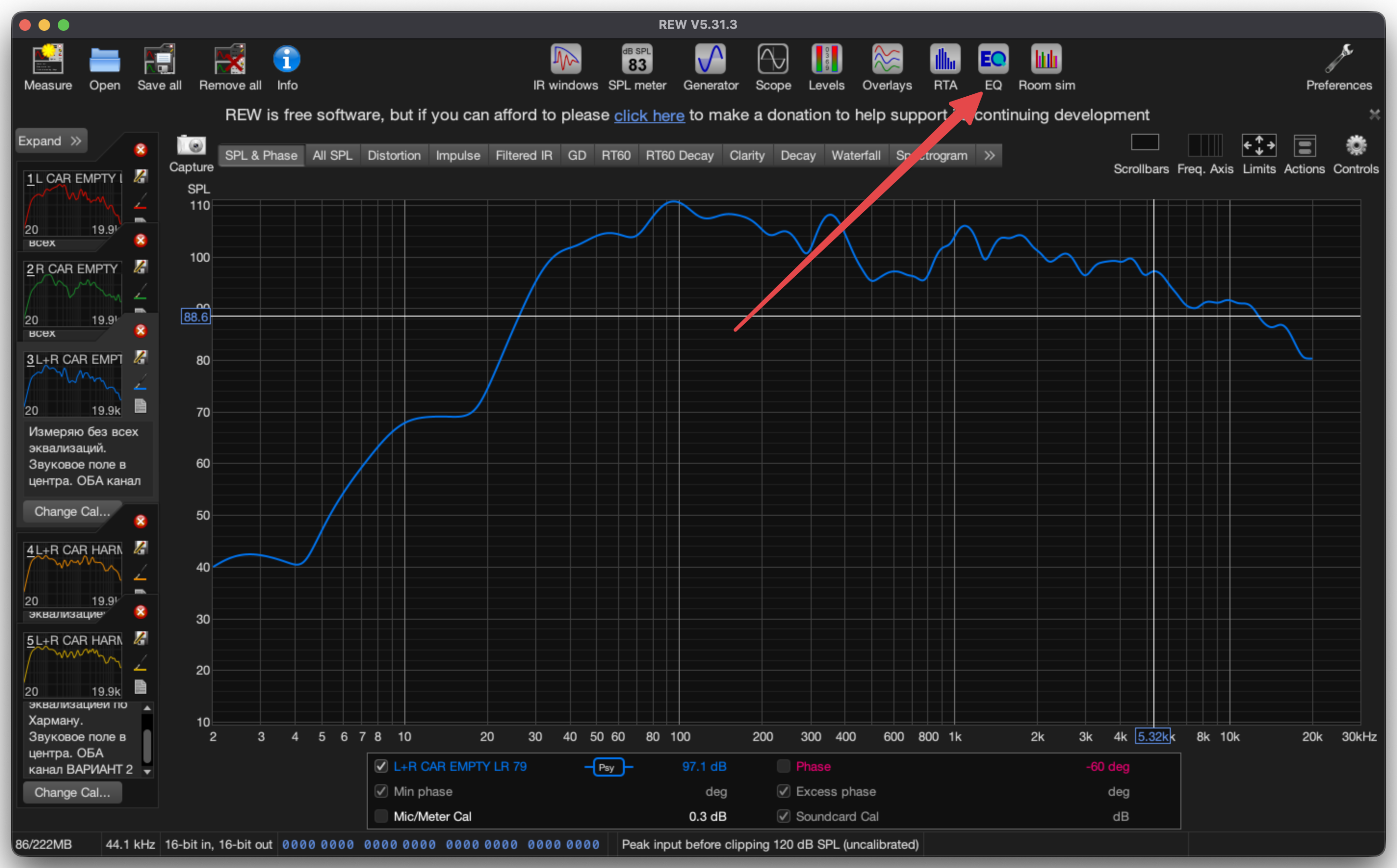
Task: Click Change Cal... for measurement 3
Action: coord(72,511)
